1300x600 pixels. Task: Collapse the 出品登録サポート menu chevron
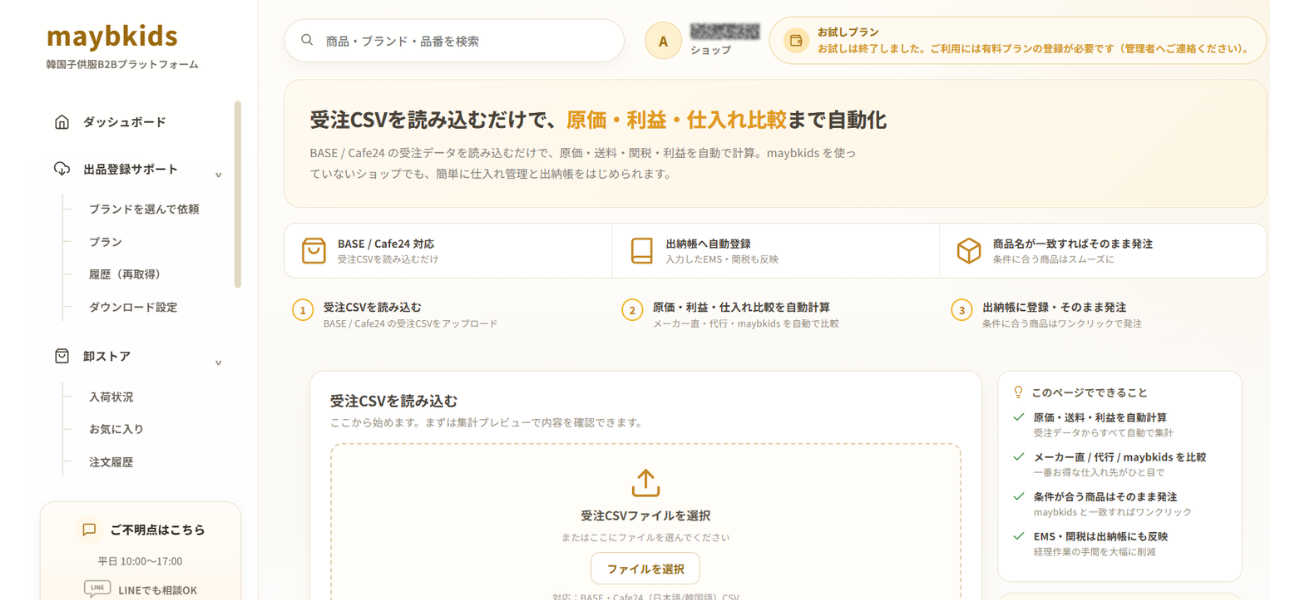coord(219,175)
